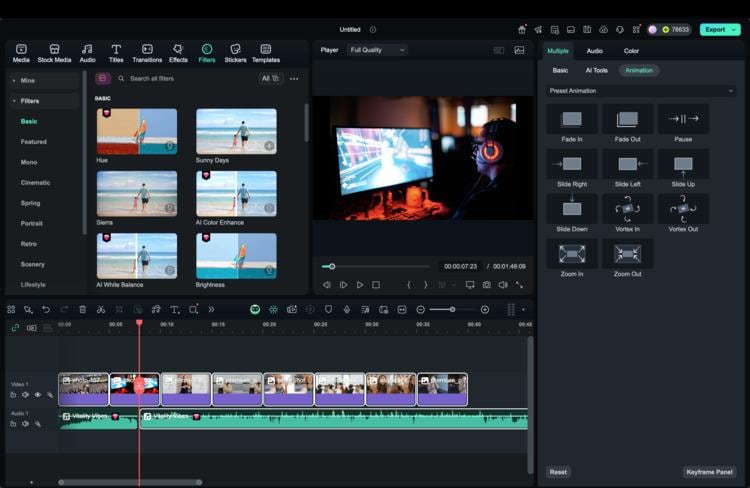Open the Audio library tab
This screenshot has width=750, height=488.
click(87, 53)
